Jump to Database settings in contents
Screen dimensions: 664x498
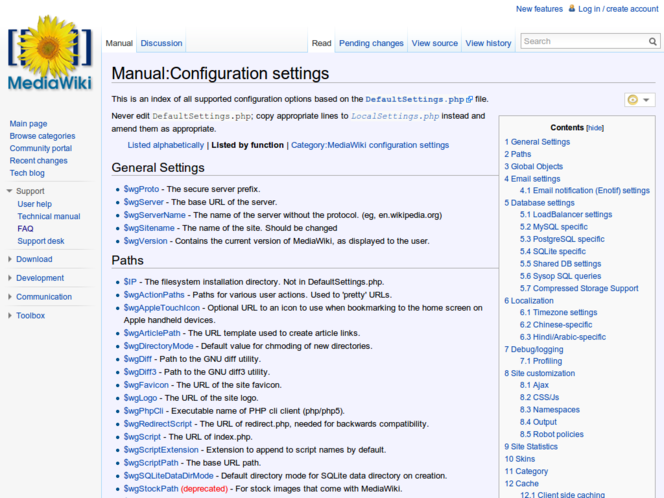540,203
